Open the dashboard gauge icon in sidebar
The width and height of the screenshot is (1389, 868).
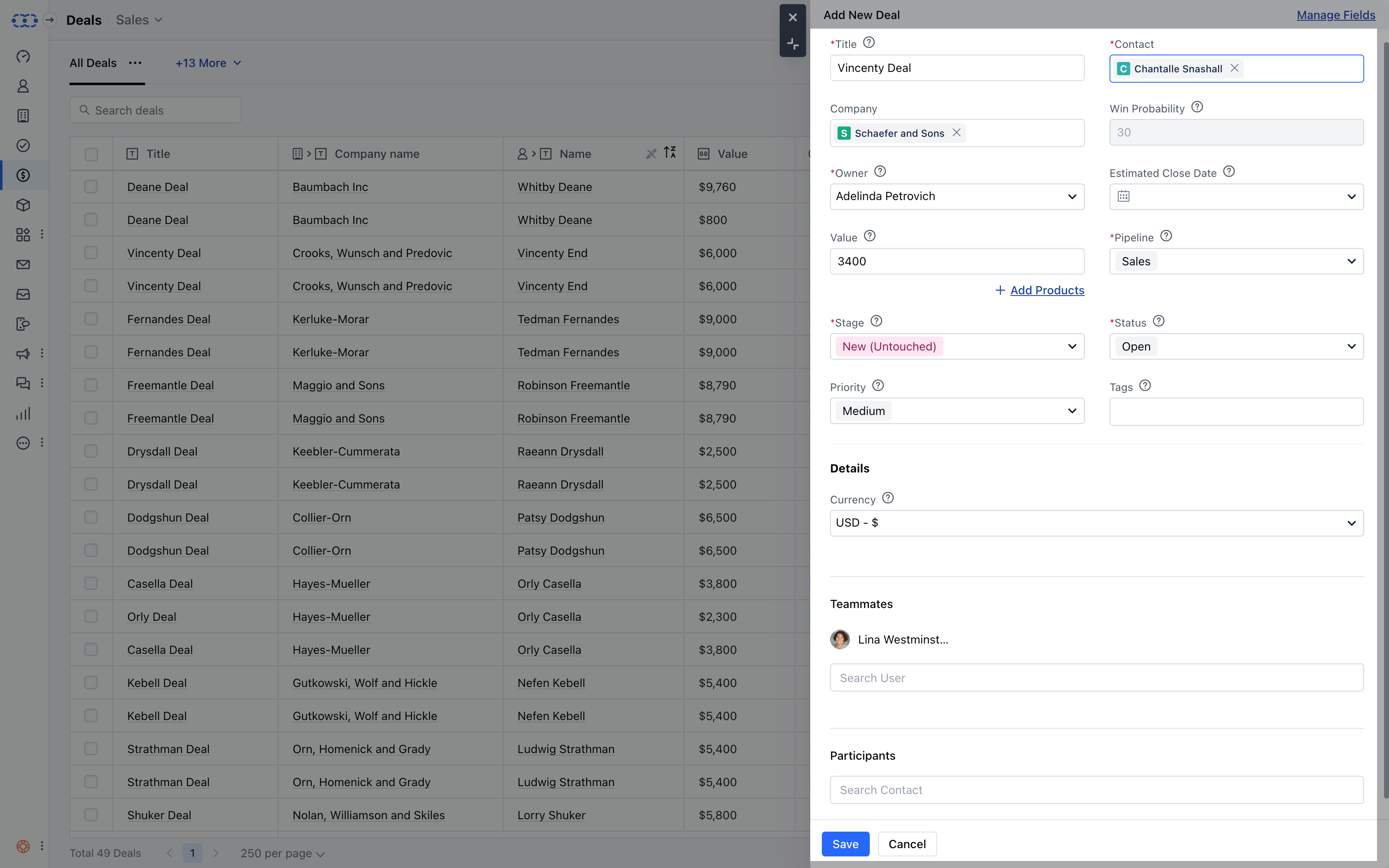(23, 56)
